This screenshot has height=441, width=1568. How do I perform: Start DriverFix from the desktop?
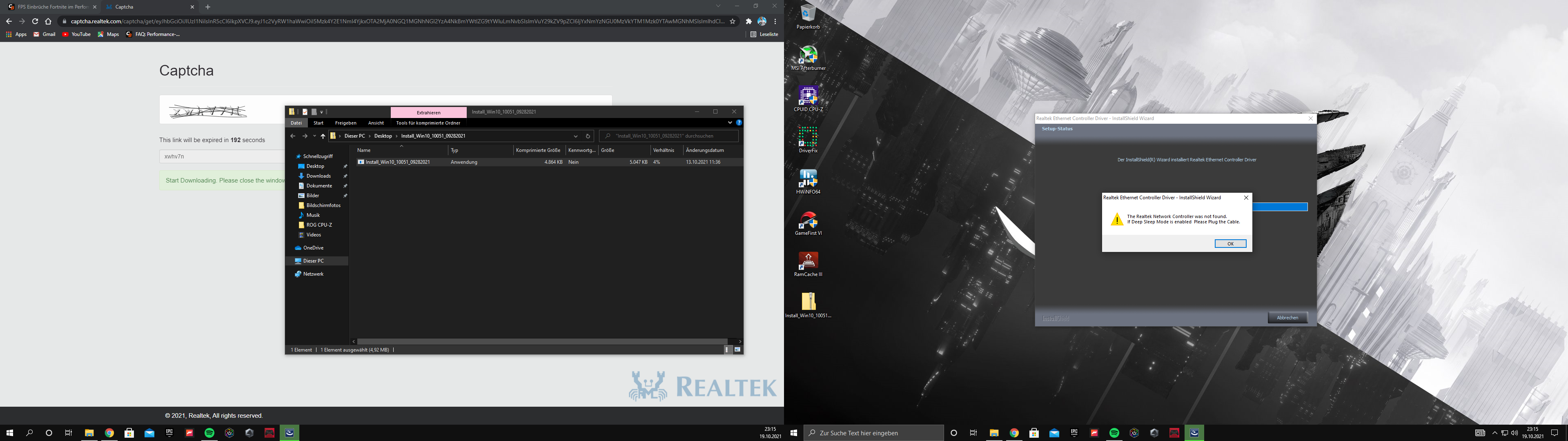808,137
